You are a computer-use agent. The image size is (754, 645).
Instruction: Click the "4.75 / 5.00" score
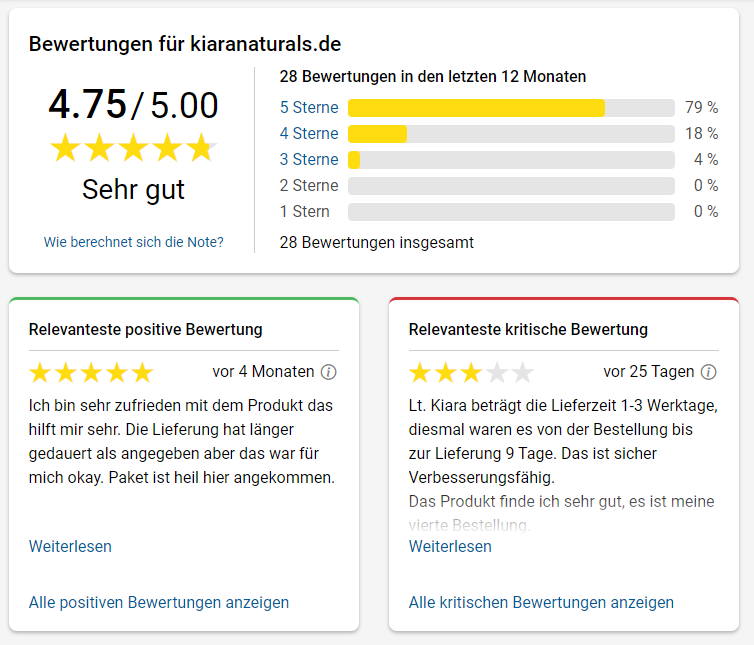point(133,104)
